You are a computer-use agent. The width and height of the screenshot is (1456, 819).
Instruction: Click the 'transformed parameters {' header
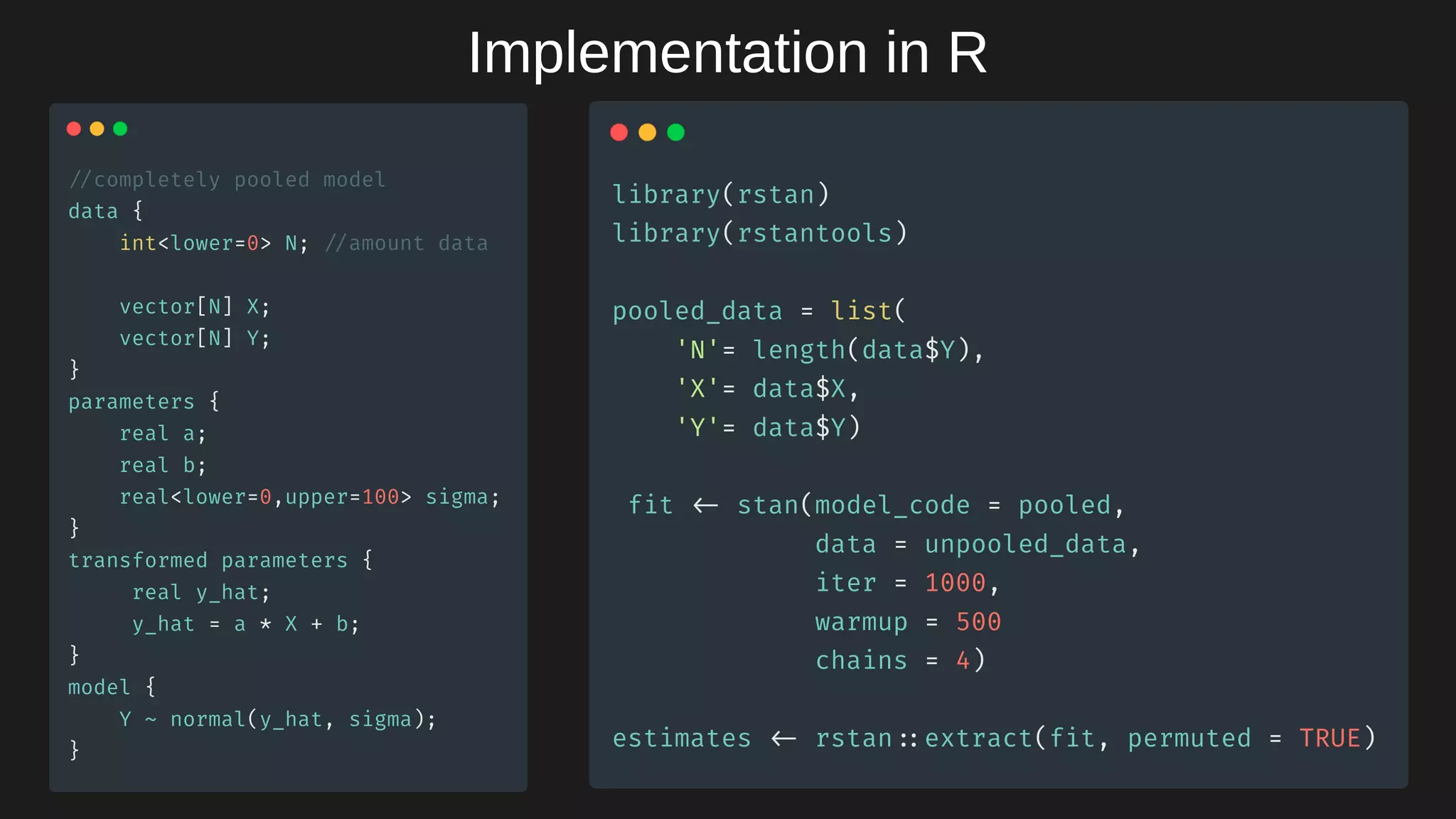[x=220, y=560]
